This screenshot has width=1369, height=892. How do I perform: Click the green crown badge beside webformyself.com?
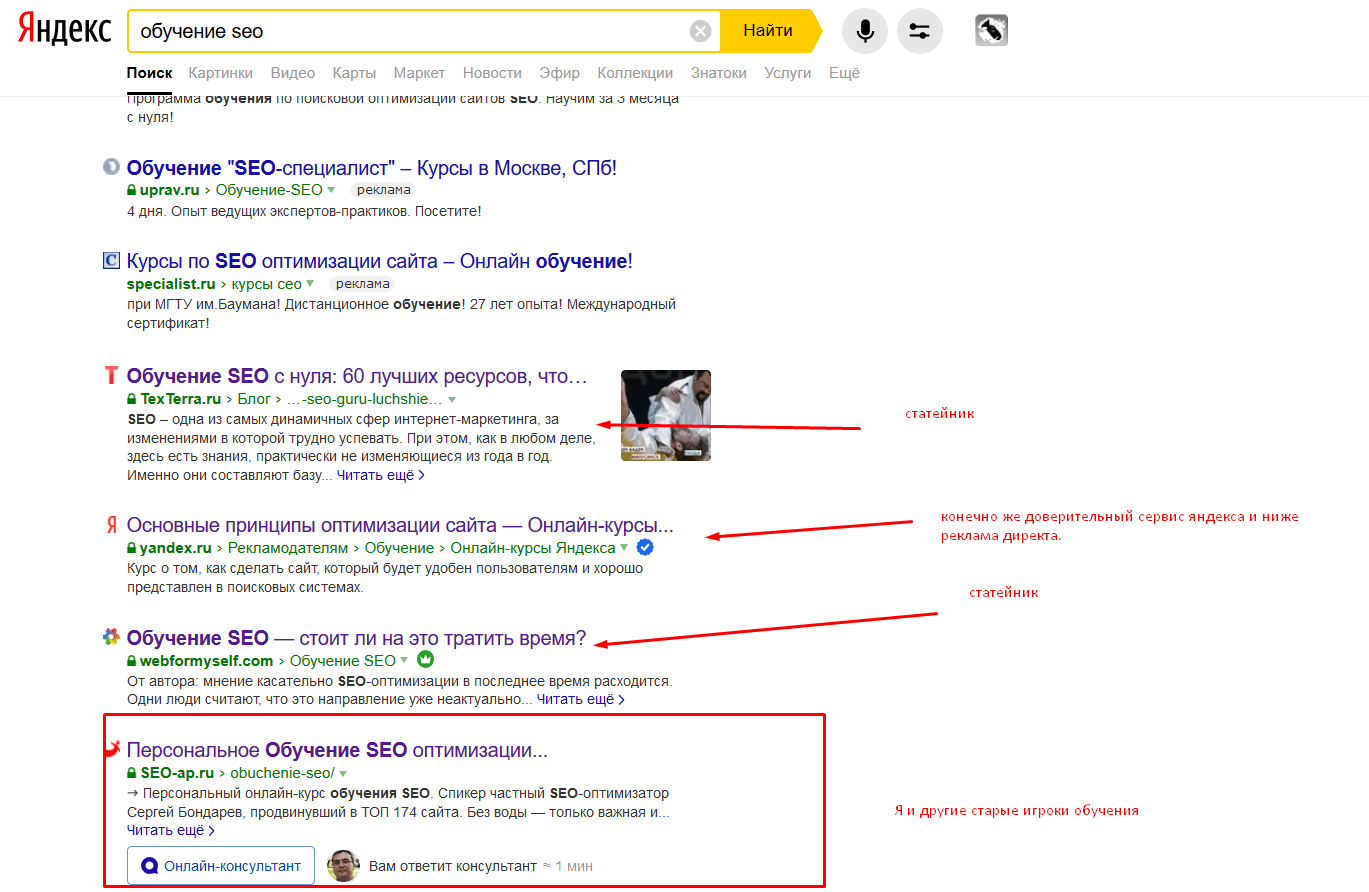[x=425, y=660]
